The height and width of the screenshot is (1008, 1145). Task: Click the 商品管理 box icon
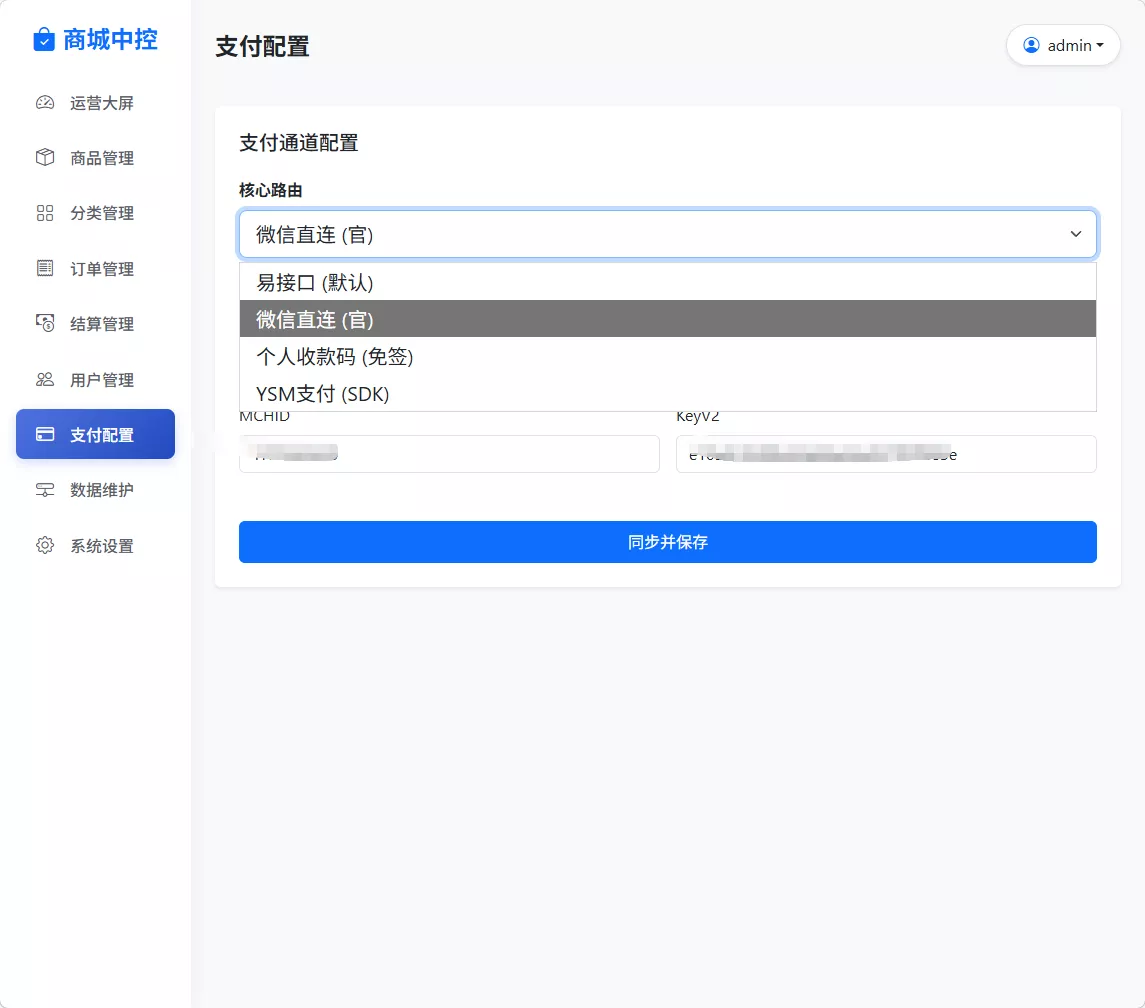45,158
